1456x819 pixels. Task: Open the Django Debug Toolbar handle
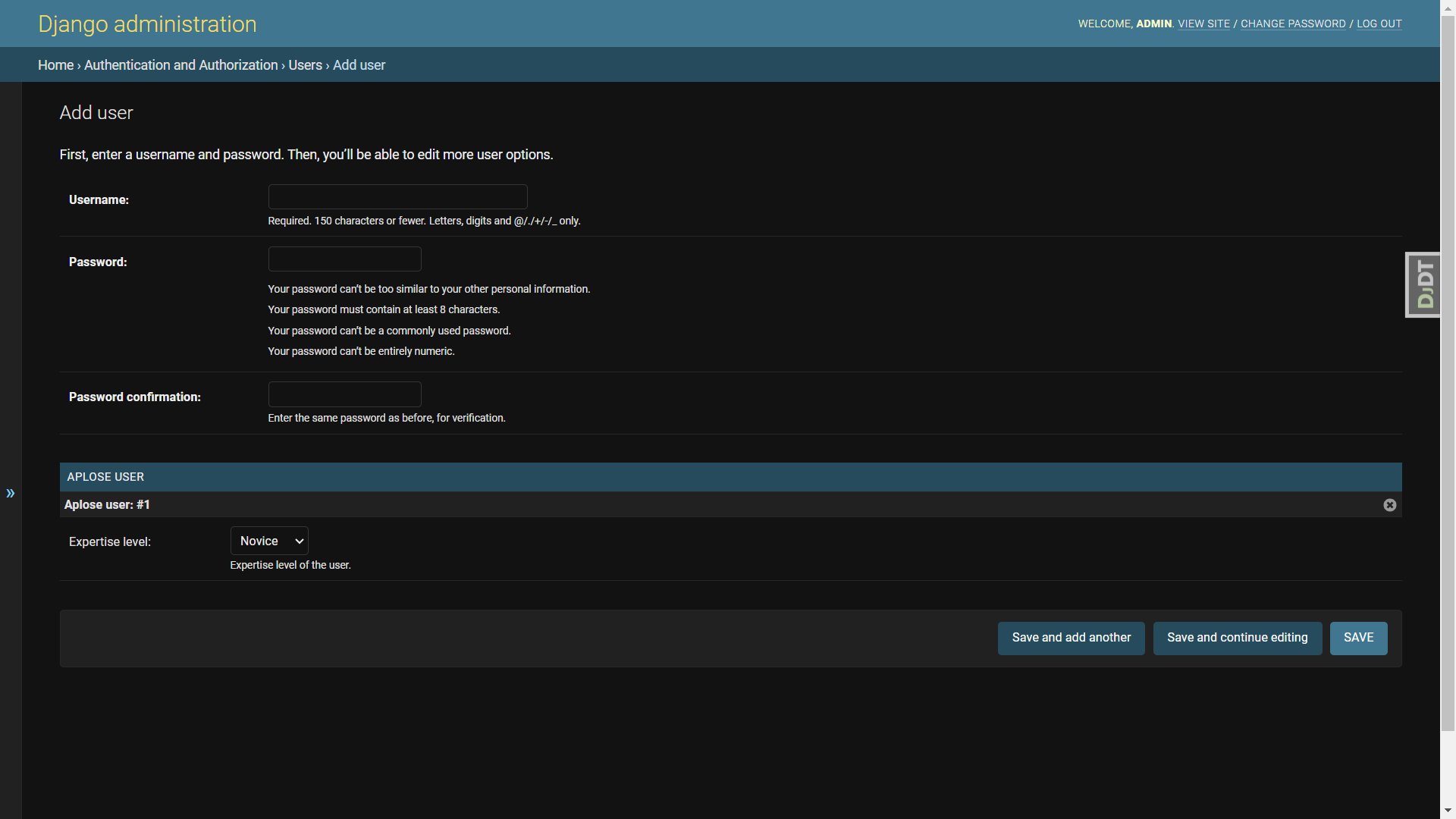pos(1423,284)
